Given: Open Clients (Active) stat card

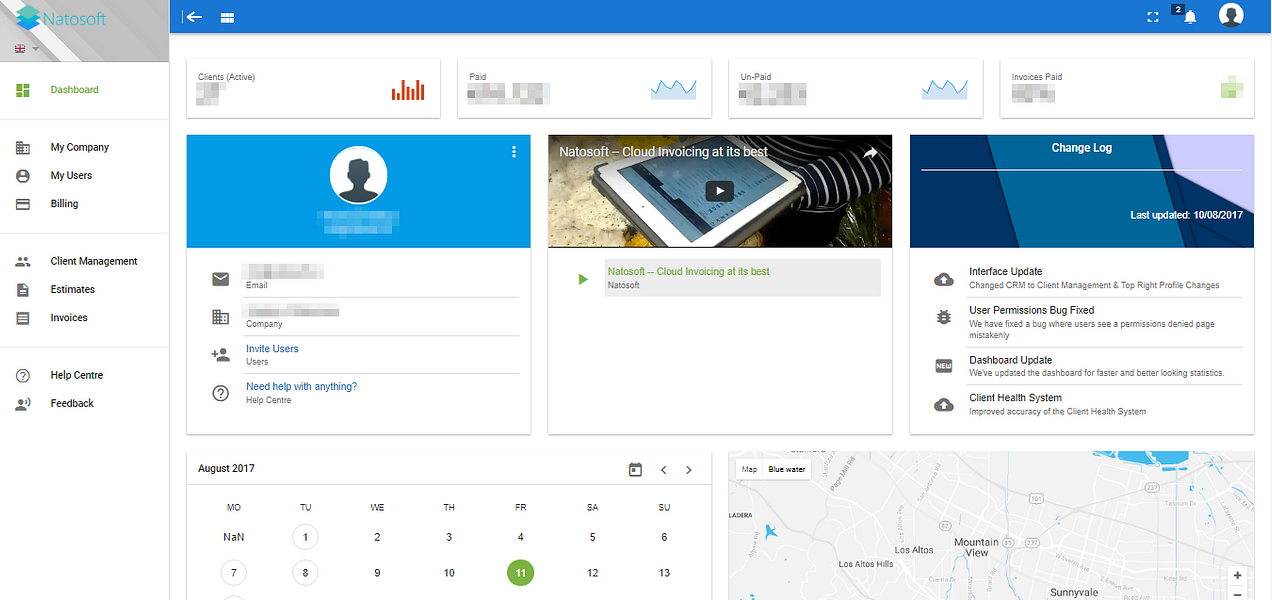Looking at the screenshot, I should [x=313, y=88].
